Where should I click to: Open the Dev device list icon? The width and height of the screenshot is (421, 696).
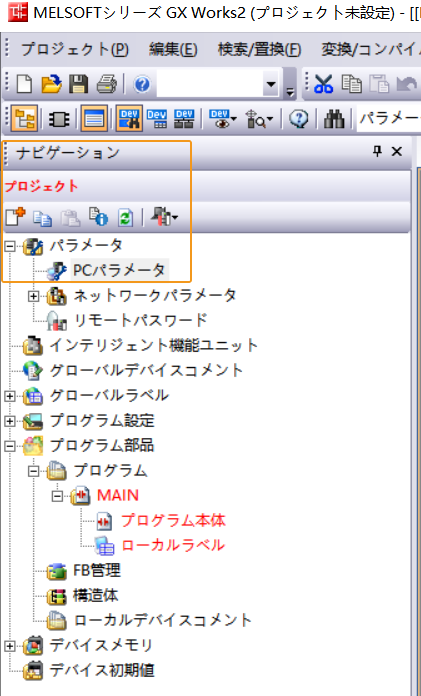coord(157,119)
